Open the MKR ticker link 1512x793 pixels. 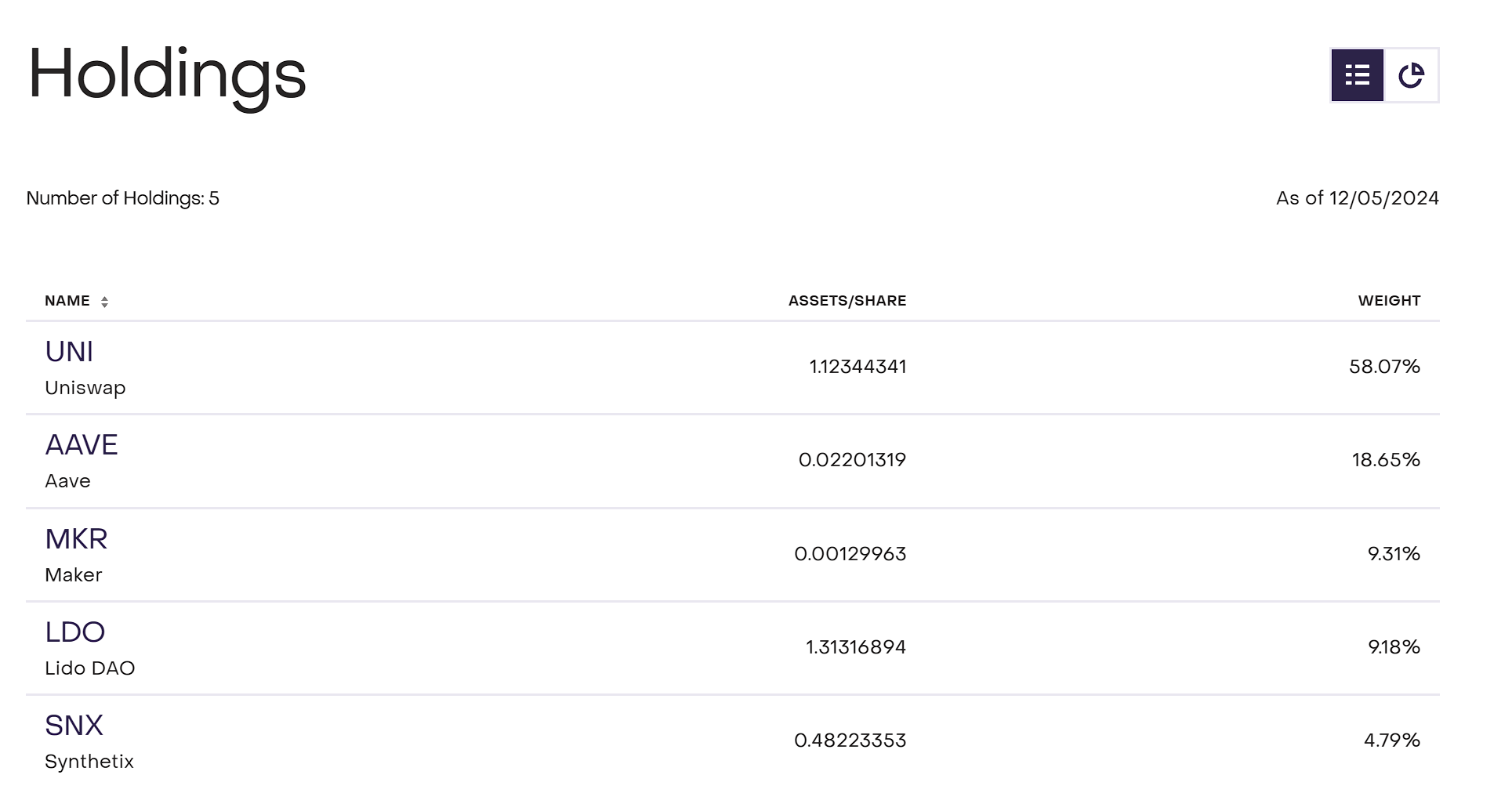76,539
